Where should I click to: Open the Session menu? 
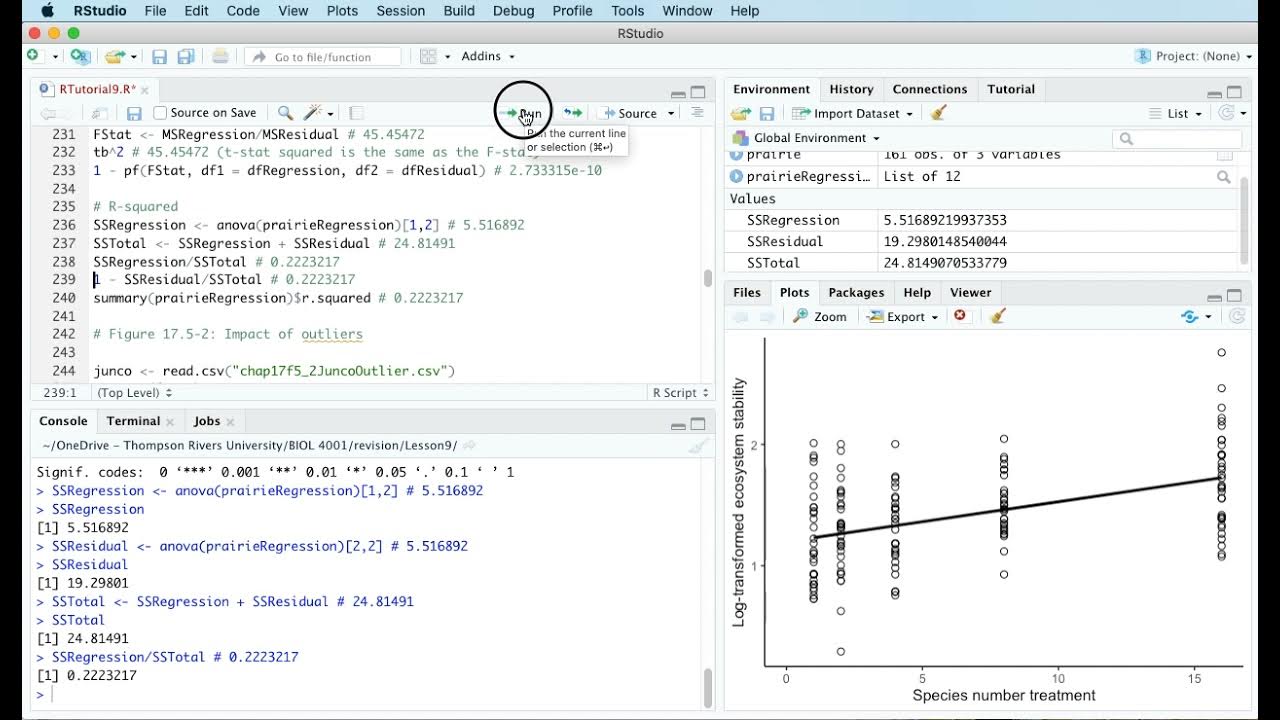point(400,11)
